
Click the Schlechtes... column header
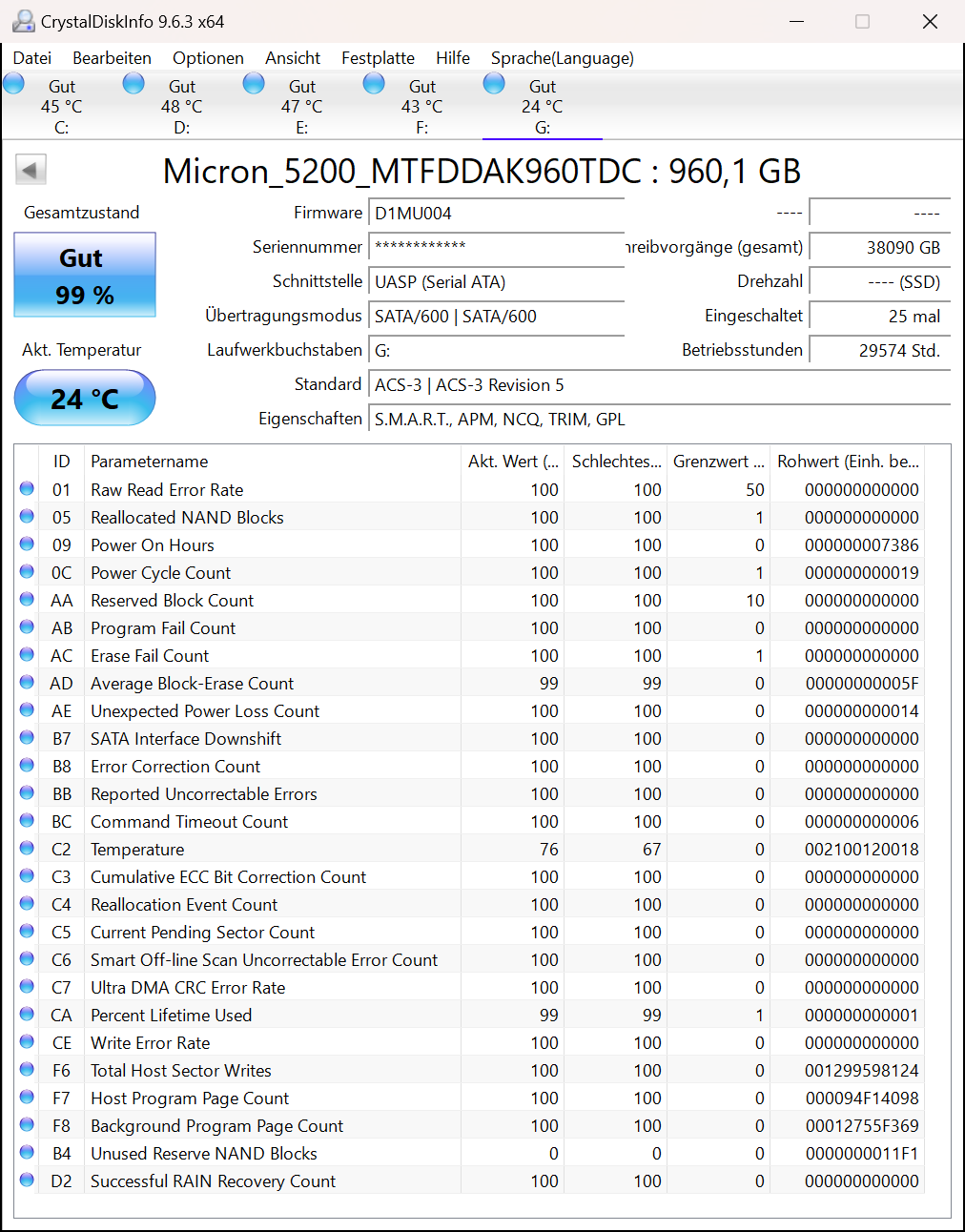point(616,461)
